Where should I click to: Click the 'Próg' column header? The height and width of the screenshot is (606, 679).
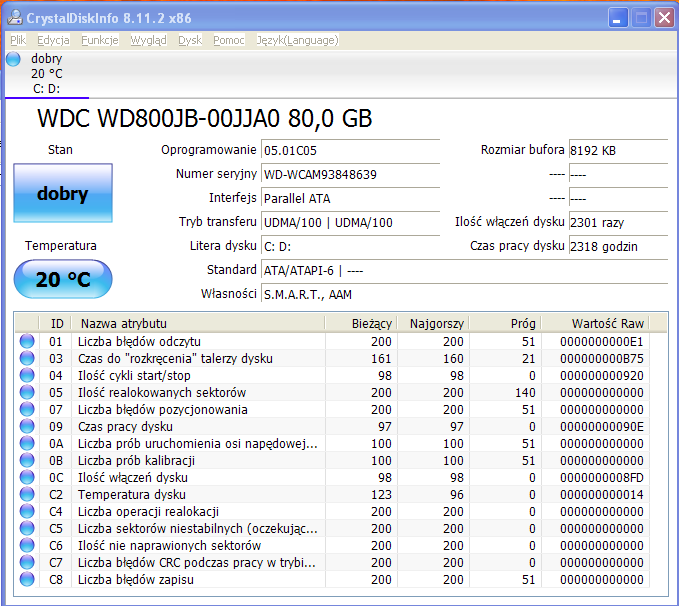pyautogui.click(x=505, y=324)
